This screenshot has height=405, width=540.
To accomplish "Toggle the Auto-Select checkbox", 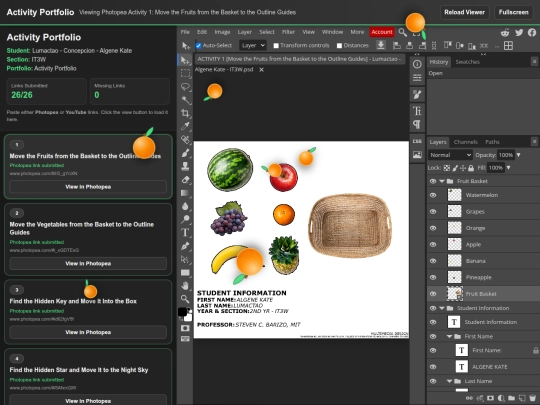I will [x=198, y=45].
